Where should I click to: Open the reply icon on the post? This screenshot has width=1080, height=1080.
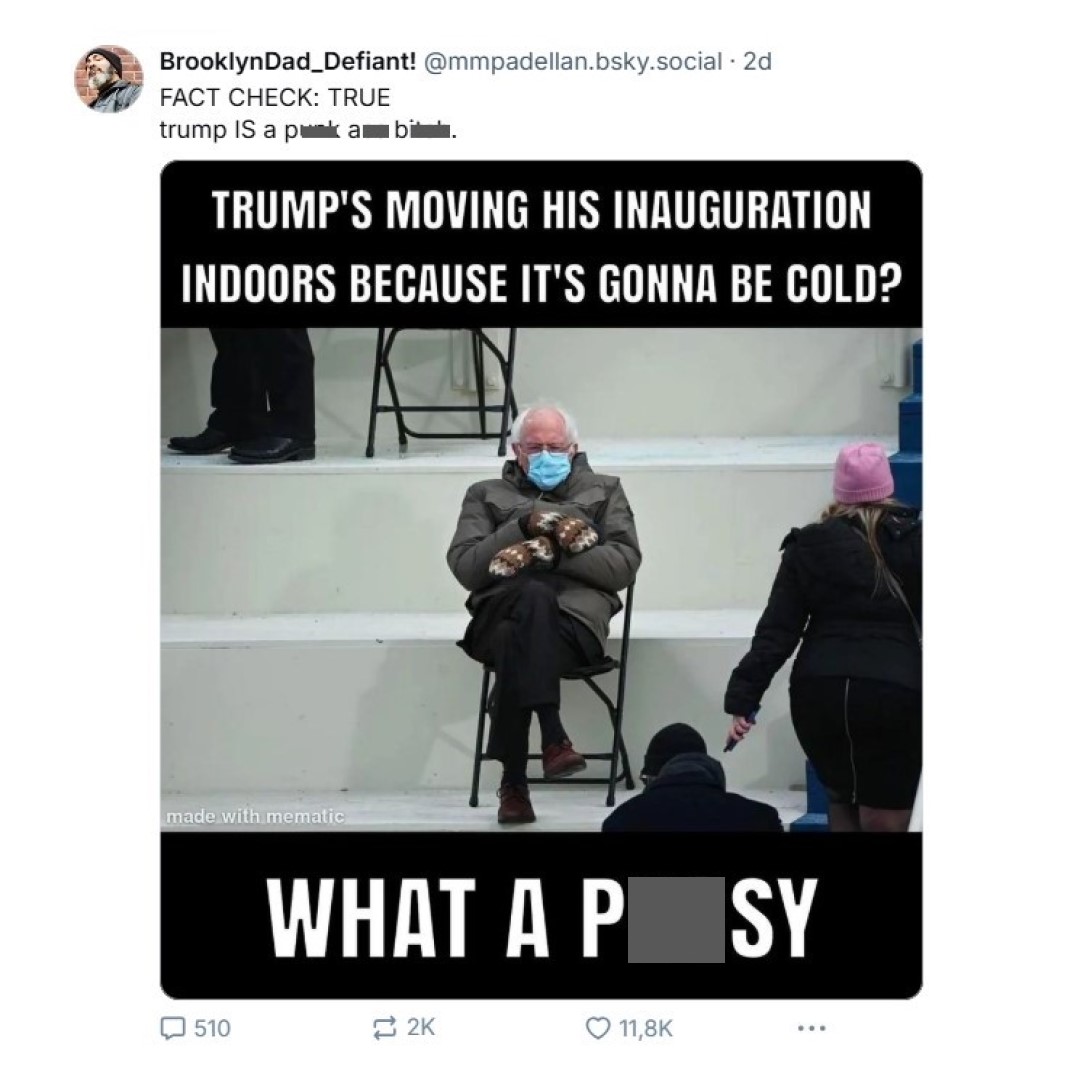pyautogui.click(x=172, y=1028)
